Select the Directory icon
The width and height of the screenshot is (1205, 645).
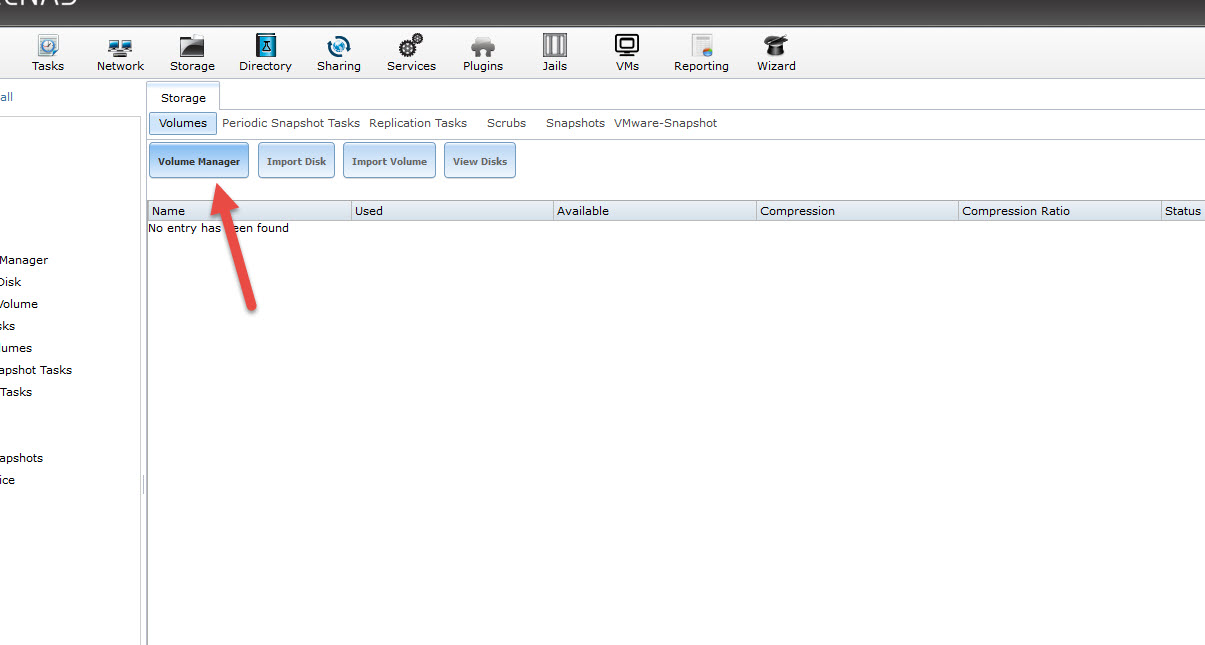[x=265, y=47]
